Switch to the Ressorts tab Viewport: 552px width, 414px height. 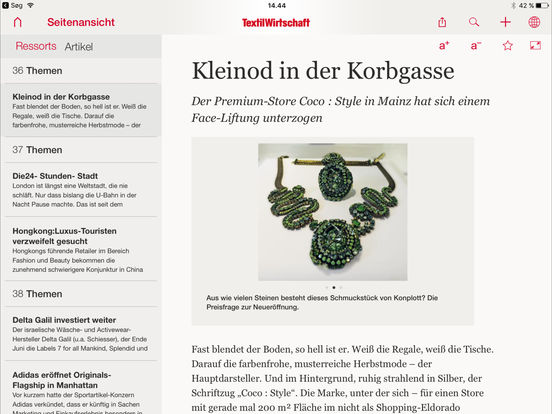36,46
